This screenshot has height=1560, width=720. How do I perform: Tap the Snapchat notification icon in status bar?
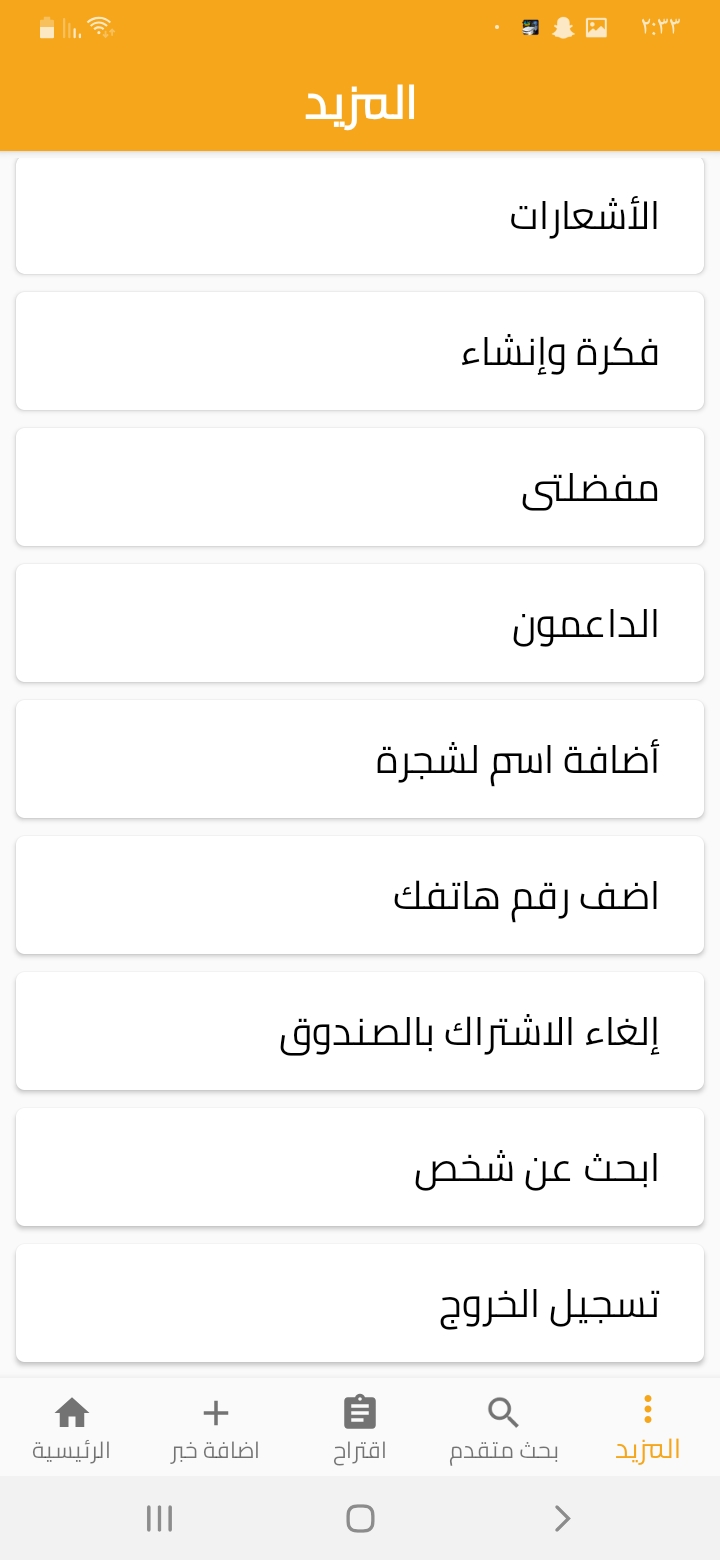[564, 28]
